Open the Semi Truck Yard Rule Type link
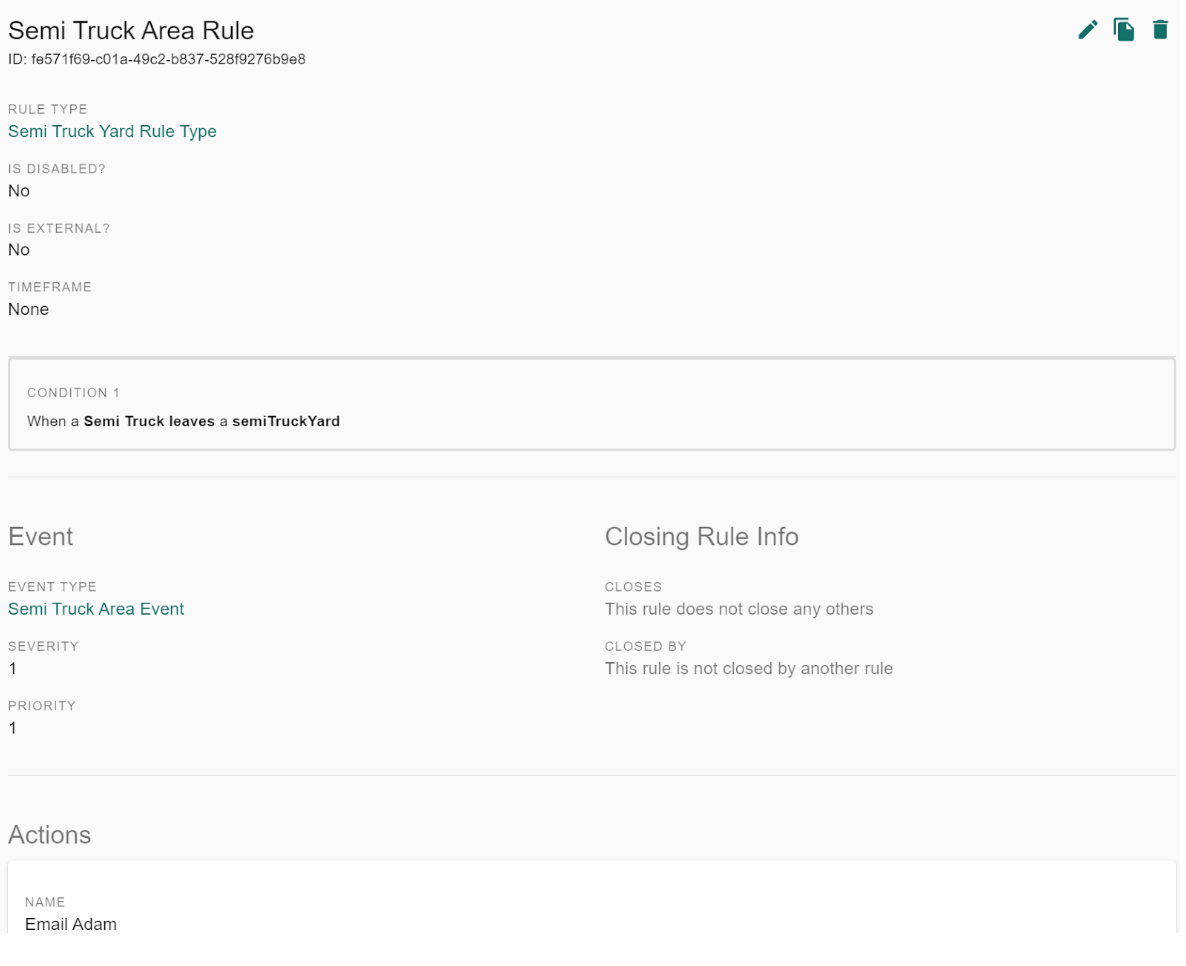 coord(112,131)
